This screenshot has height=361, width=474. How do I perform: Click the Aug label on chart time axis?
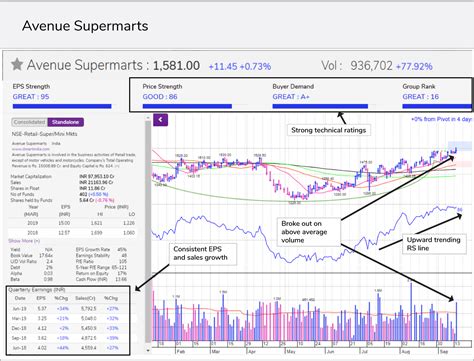click(405, 352)
